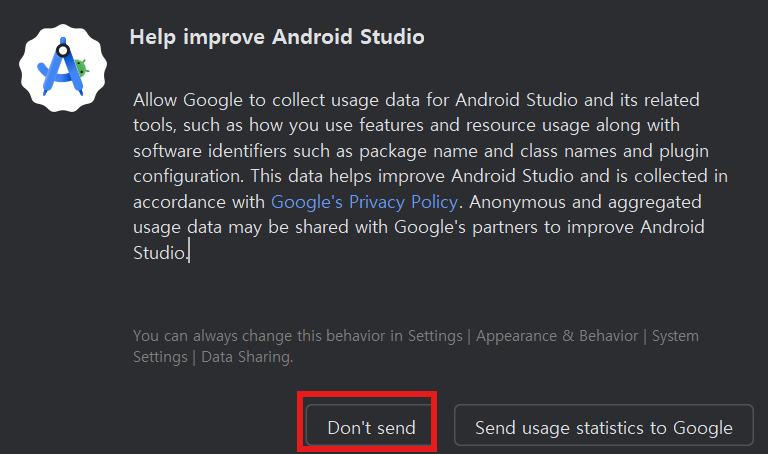
Task: Click the Android Studio logo icon
Action: tap(63, 68)
